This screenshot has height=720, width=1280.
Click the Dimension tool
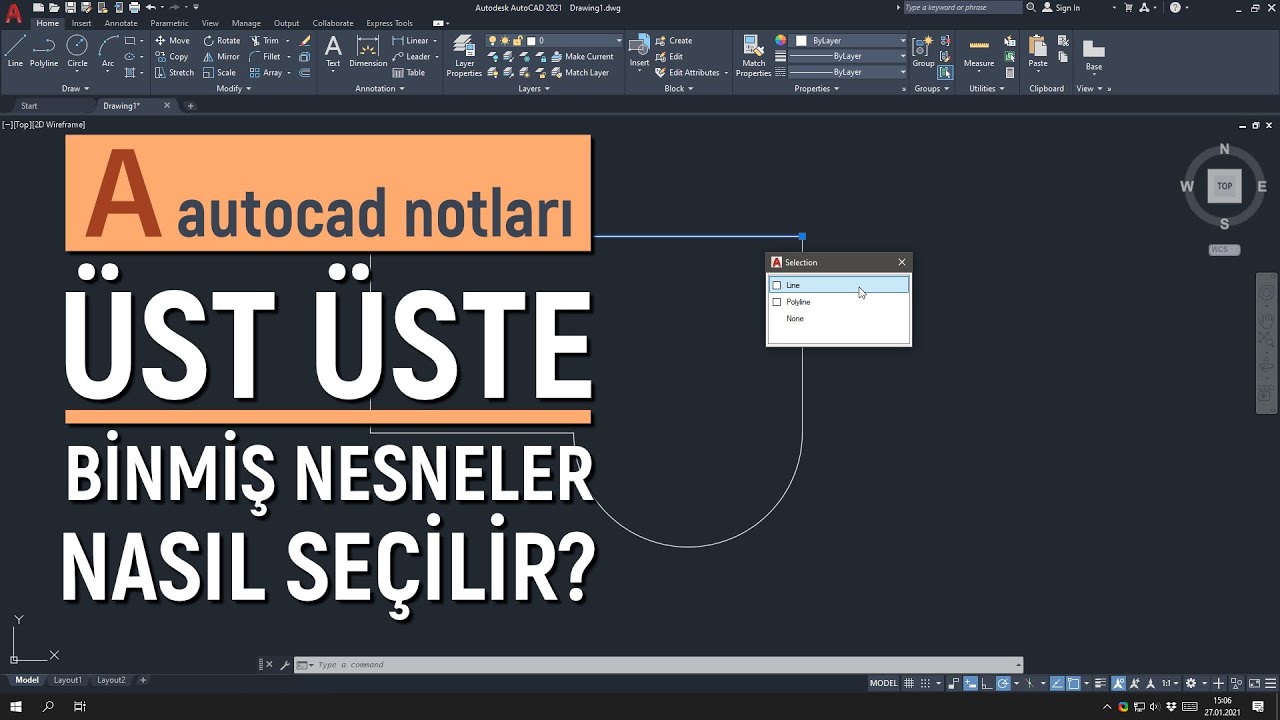click(x=368, y=52)
